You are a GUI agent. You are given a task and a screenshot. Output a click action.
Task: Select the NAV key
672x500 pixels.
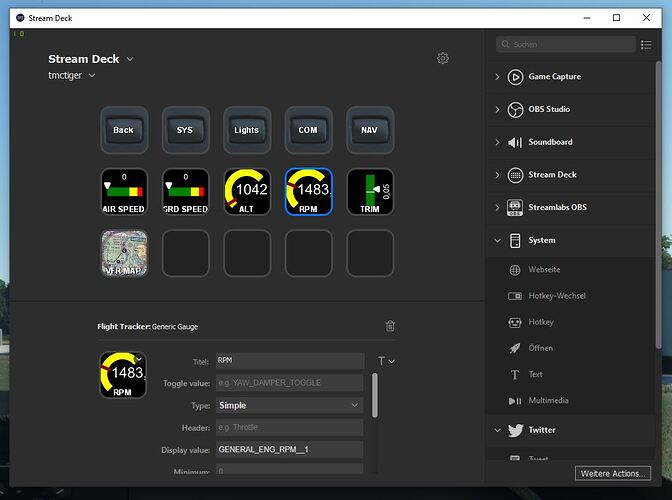[370, 130]
